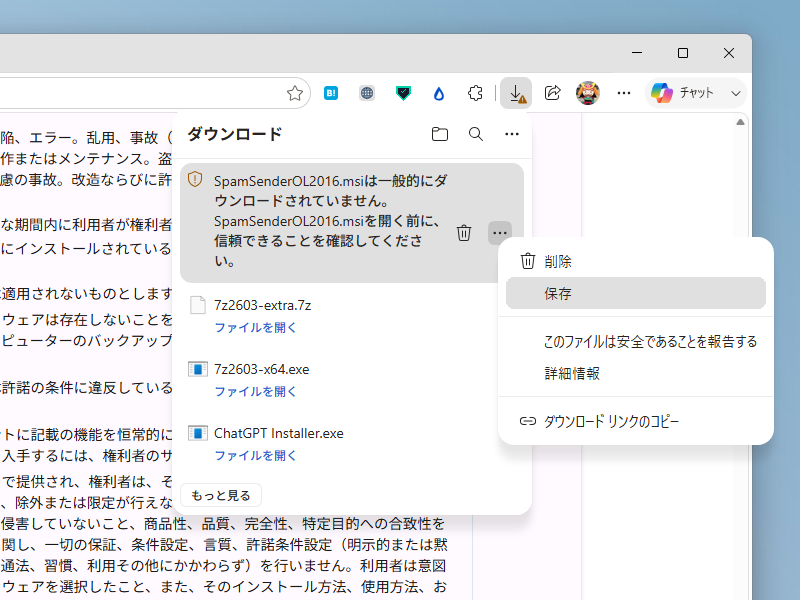Viewport: 800px width, 600px height.
Task: Click the もっと見る button
Action: (x=221, y=495)
